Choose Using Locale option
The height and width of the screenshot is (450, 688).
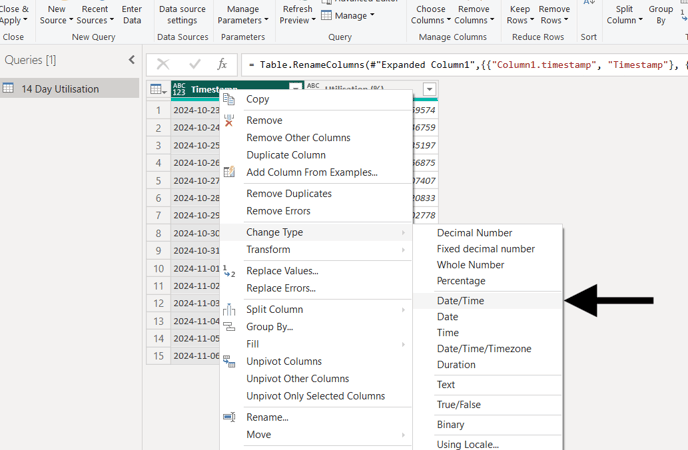pos(487,444)
